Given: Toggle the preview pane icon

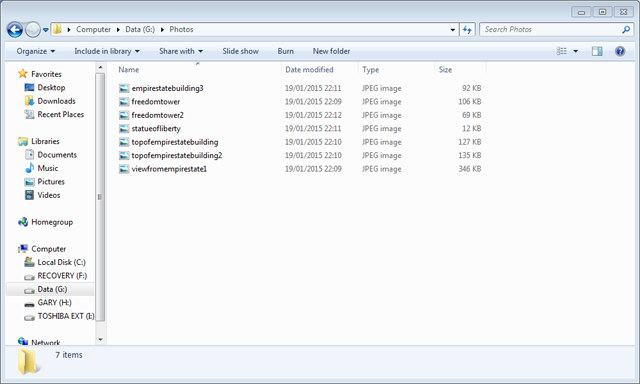Looking at the screenshot, I should tap(597, 51).
